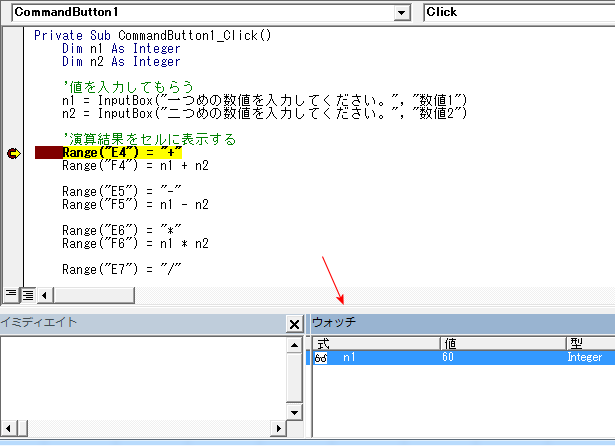
Task: Click the Procedure View button
Action: [x=11, y=294]
